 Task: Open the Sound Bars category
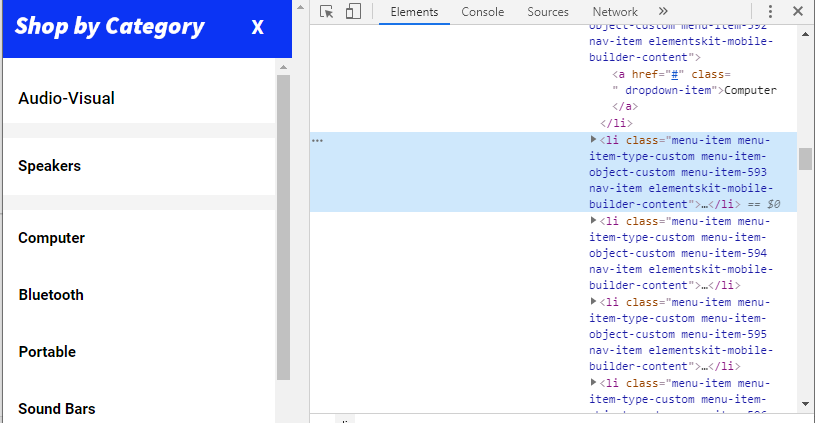(x=57, y=409)
